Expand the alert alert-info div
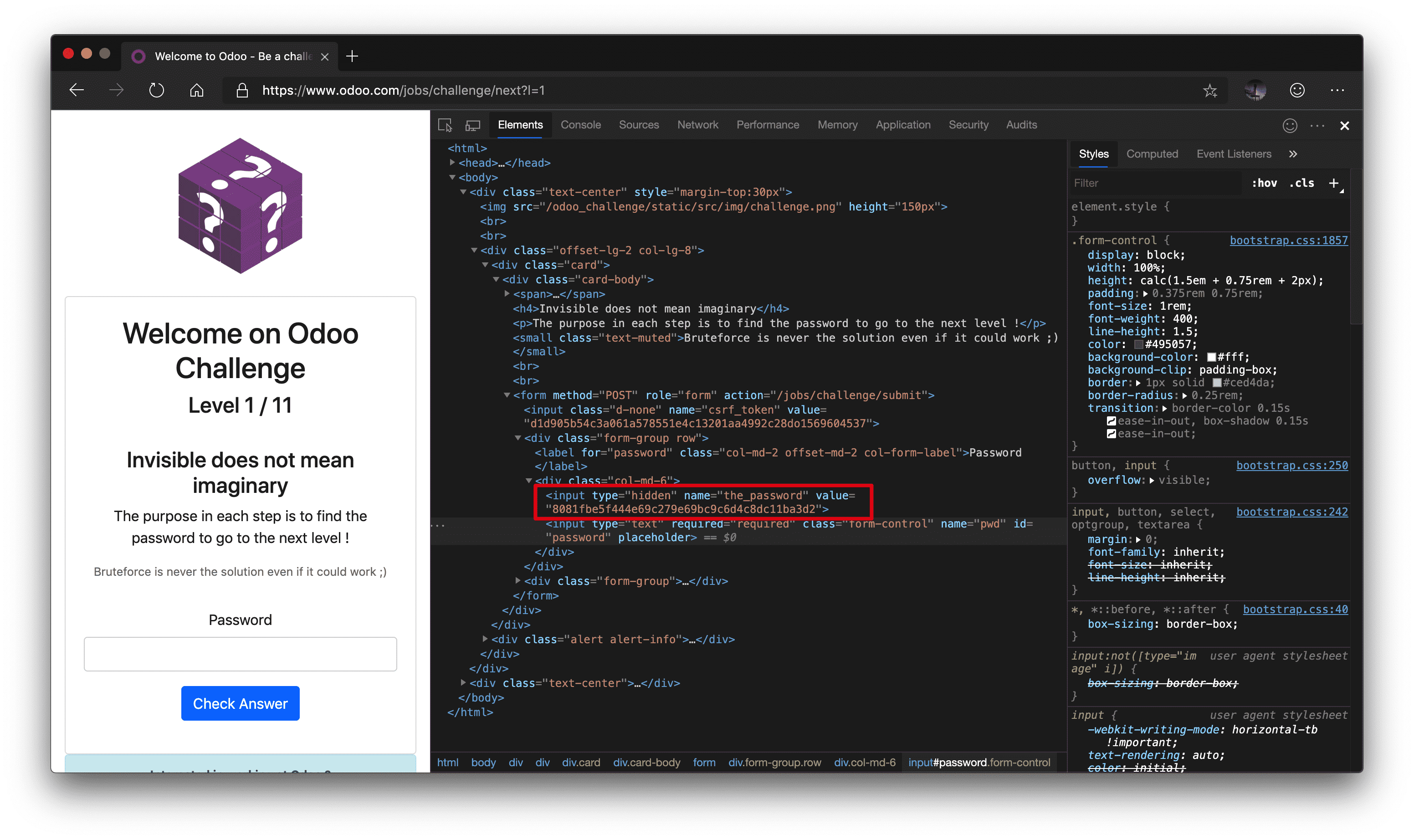The width and height of the screenshot is (1414, 840). (x=485, y=639)
